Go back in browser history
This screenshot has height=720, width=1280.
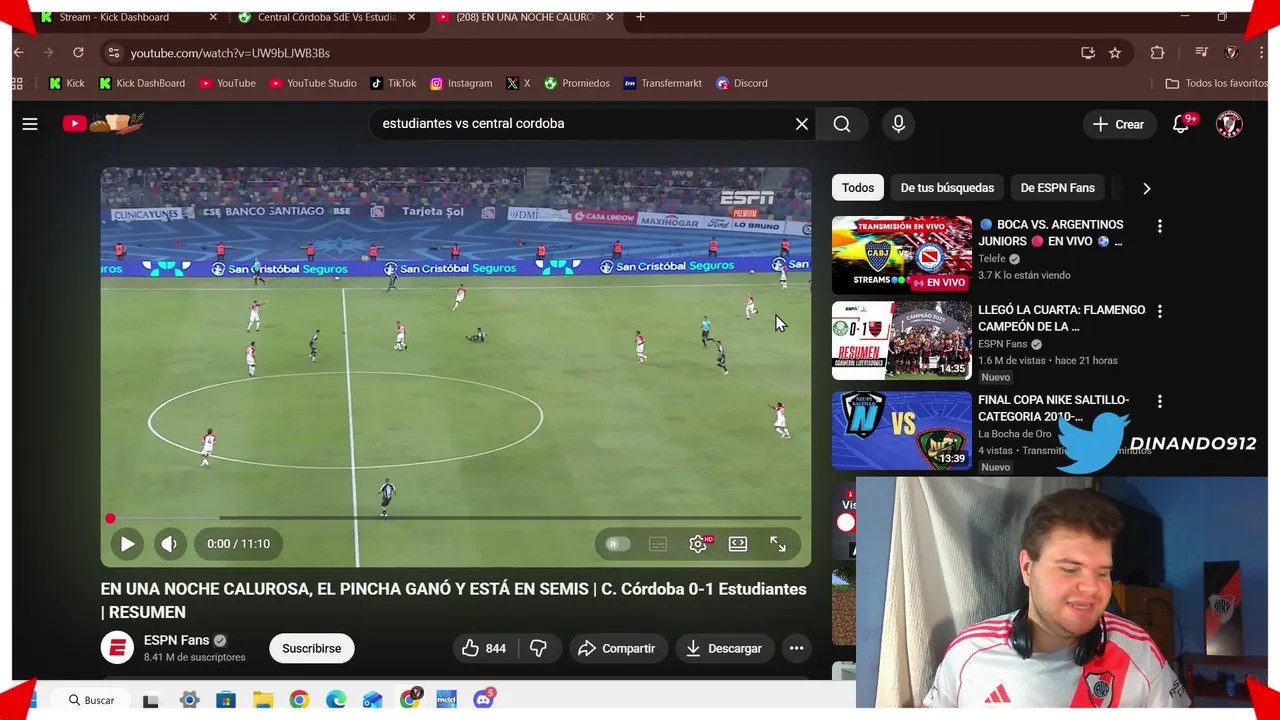[18, 53]
